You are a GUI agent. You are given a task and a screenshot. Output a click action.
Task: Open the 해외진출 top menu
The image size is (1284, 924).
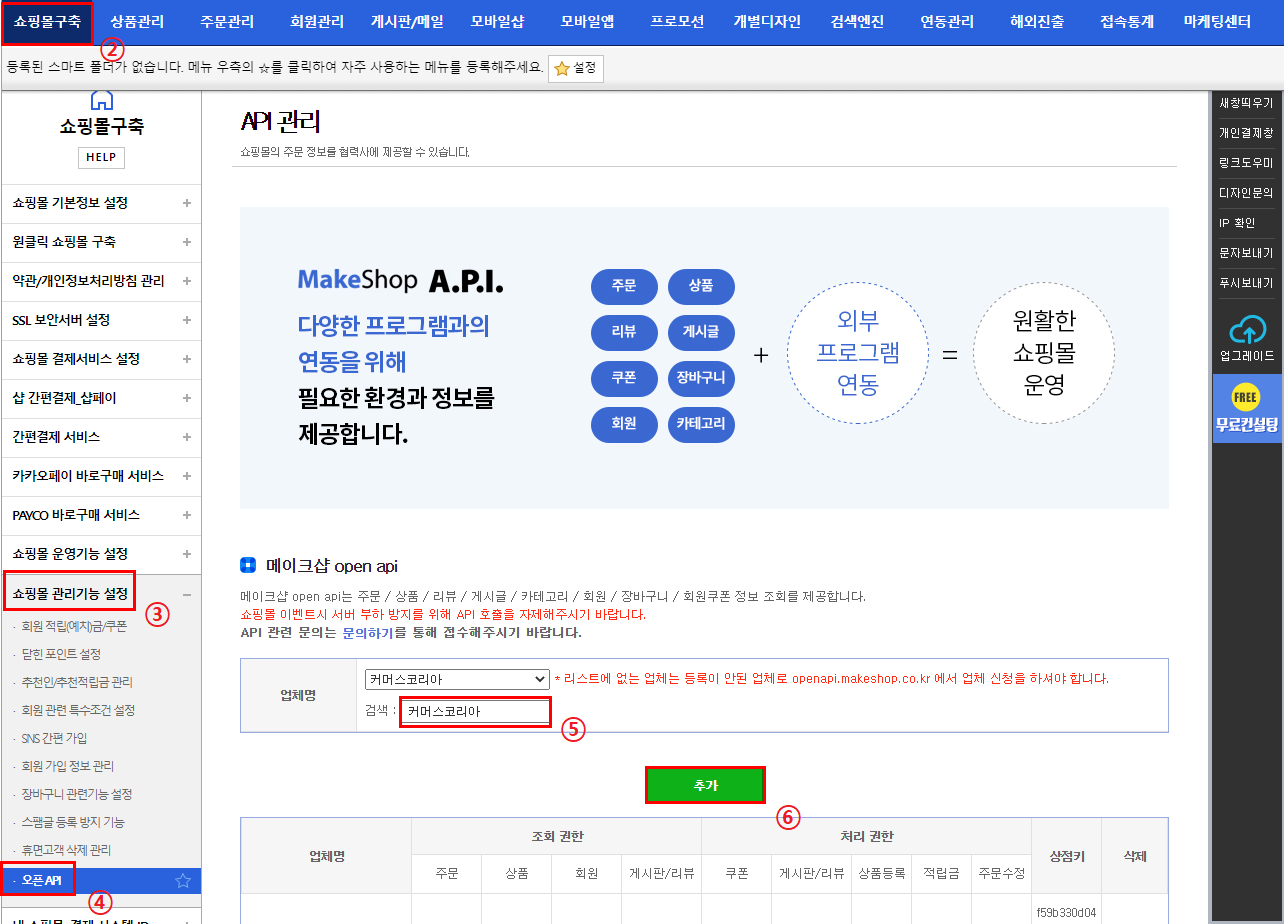point(1037,22)
